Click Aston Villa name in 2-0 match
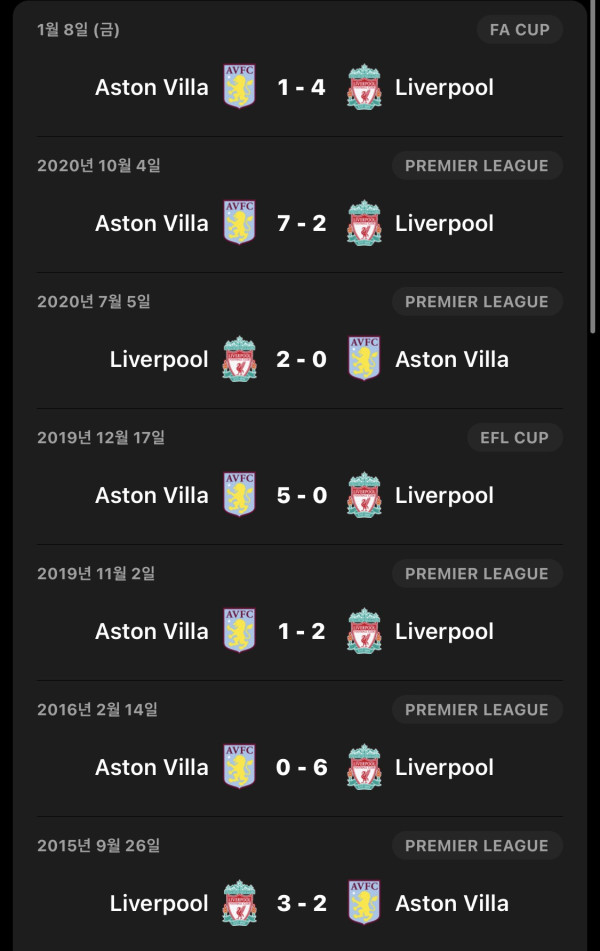The image size is (600, 951). [452, 359]
